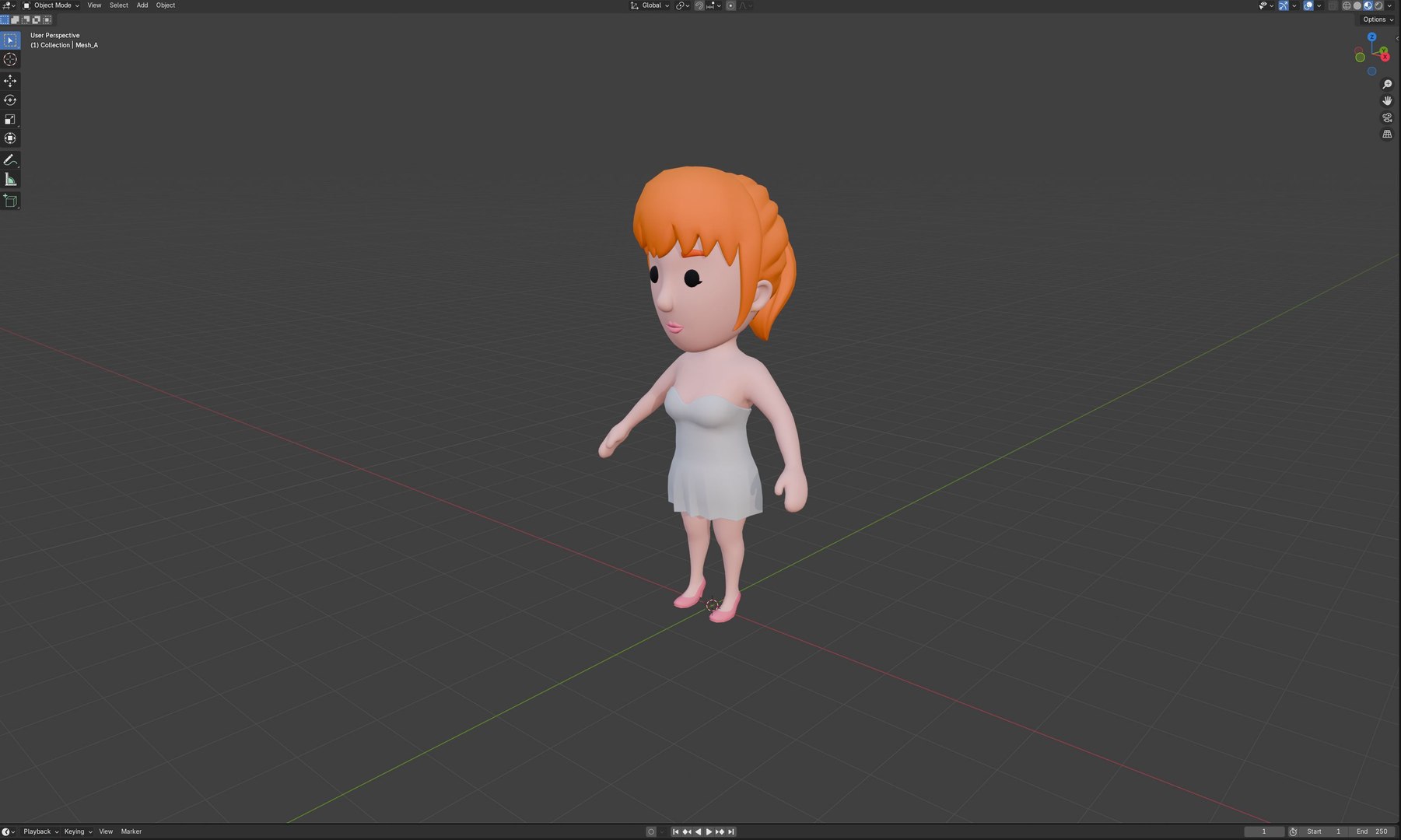This screenshot has width=1401, height=840.
Task: Set selection mode to Subtract
Action: tap(26, 19)
